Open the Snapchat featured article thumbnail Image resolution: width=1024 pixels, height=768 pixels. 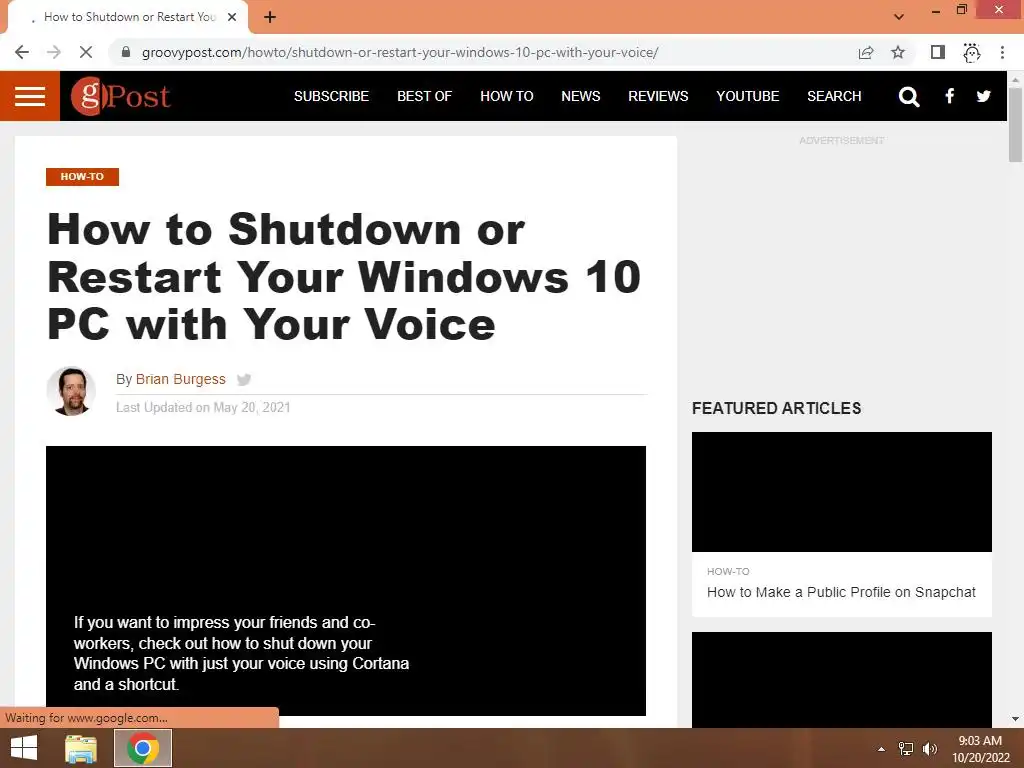pyautogui.click(x=842, y=492)
